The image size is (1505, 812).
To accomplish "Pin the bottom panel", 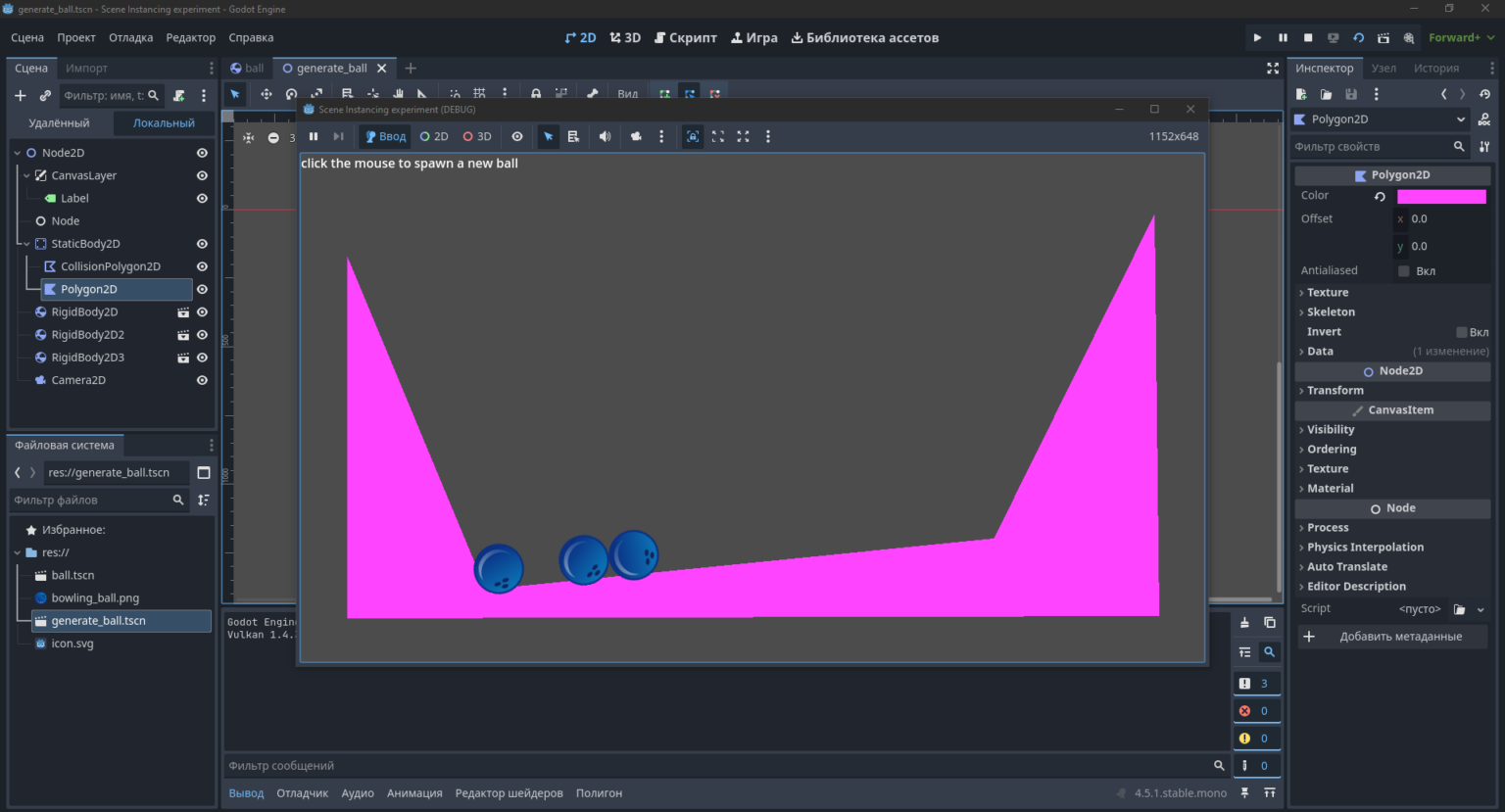I will 1244,792.
